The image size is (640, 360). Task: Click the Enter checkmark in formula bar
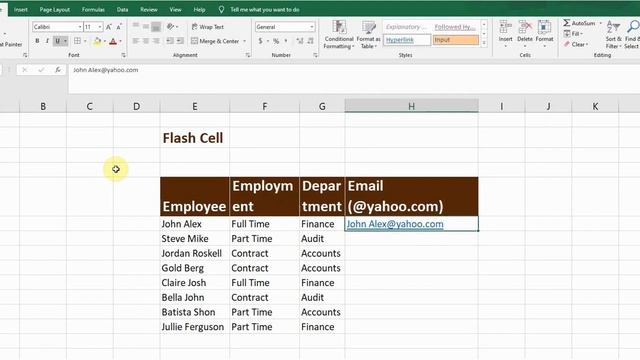coord(41,70)
